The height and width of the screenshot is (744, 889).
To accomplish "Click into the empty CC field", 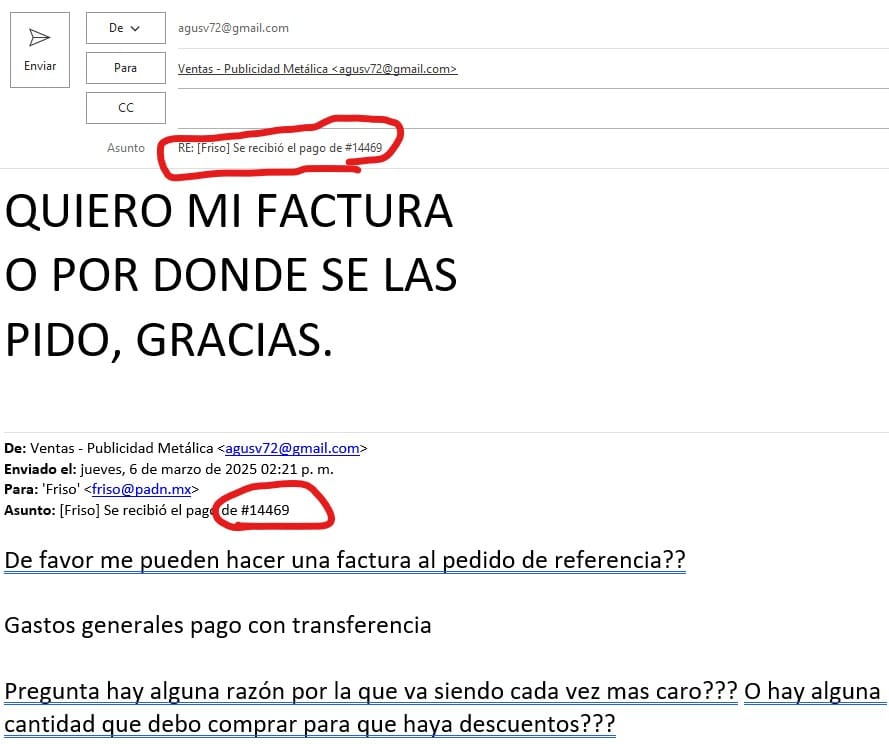I will click(x=533, y=108).
